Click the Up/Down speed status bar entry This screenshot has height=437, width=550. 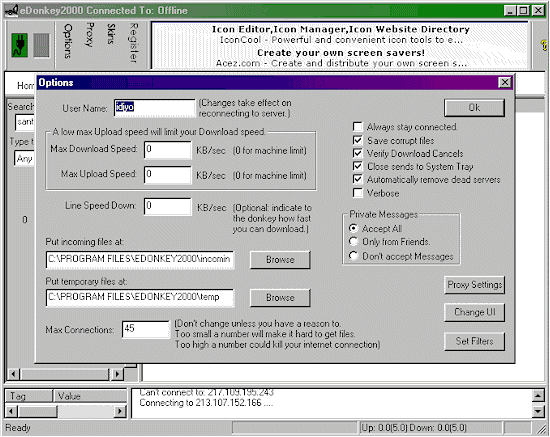(x=431, y=428)
